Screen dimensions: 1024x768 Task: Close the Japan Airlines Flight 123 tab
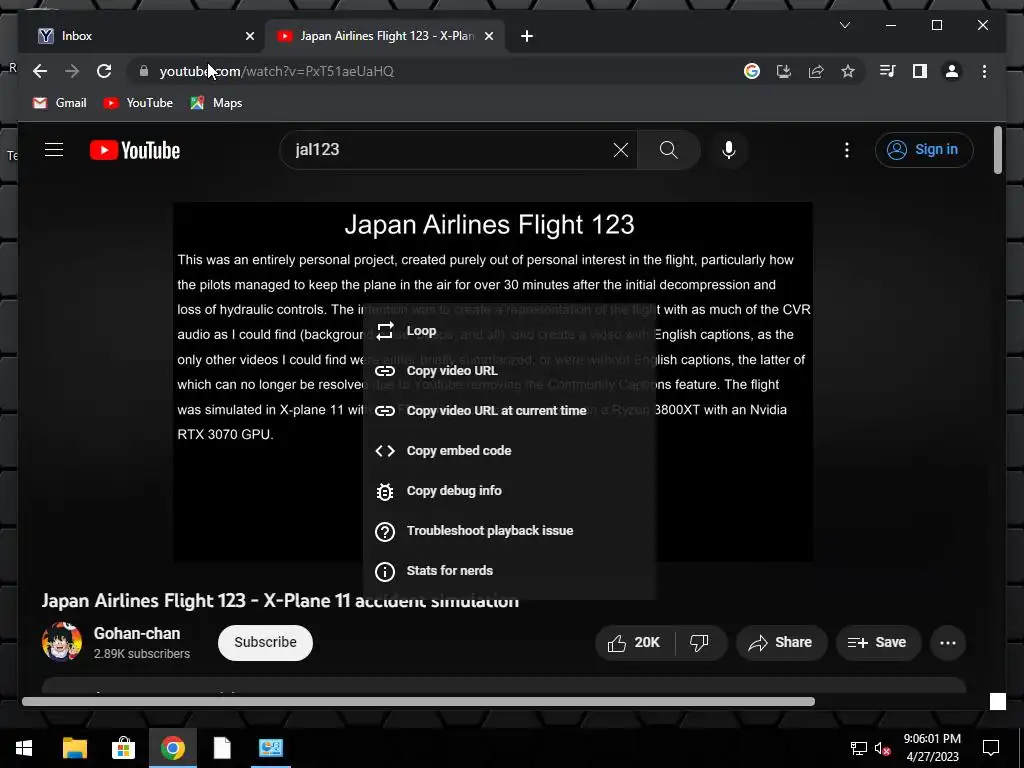488,36
